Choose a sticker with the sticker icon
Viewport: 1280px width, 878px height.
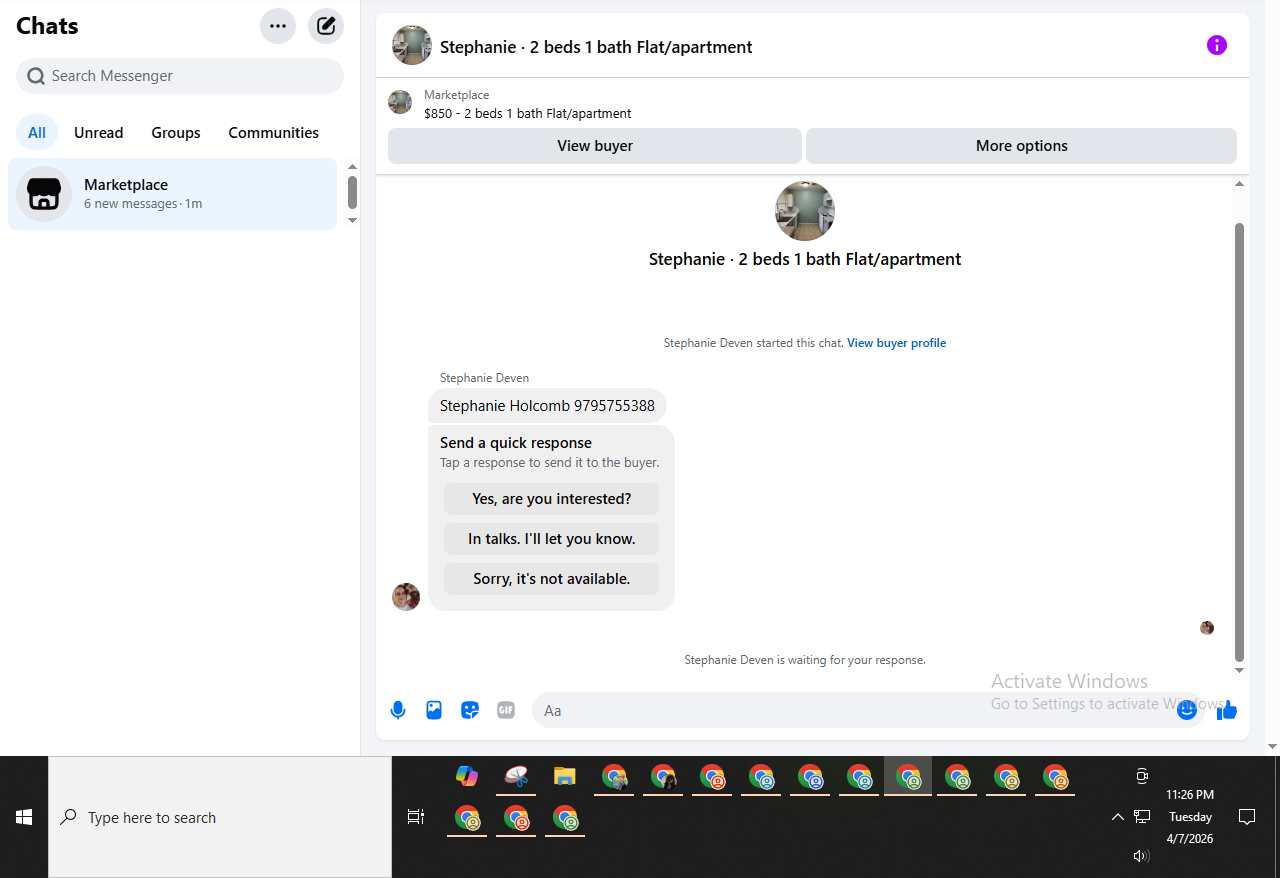pos(470,711)
